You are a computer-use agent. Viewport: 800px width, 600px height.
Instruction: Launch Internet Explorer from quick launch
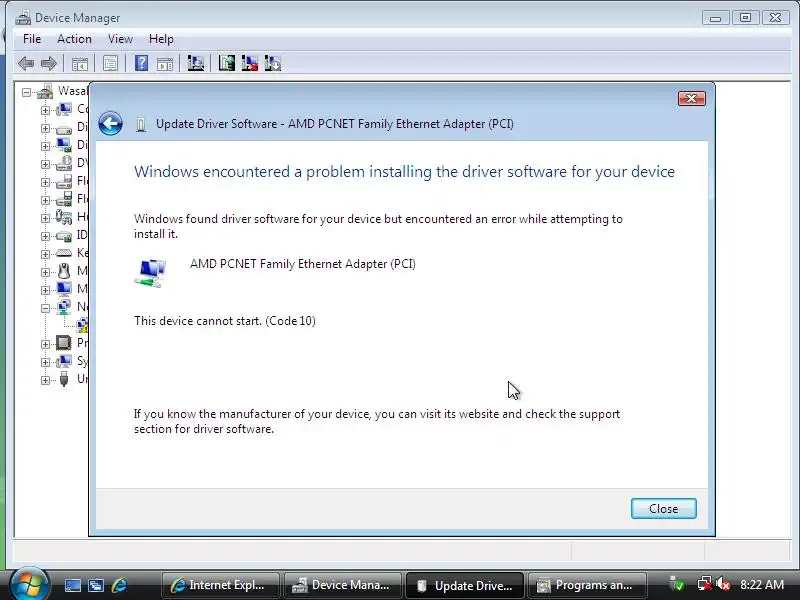119,585
